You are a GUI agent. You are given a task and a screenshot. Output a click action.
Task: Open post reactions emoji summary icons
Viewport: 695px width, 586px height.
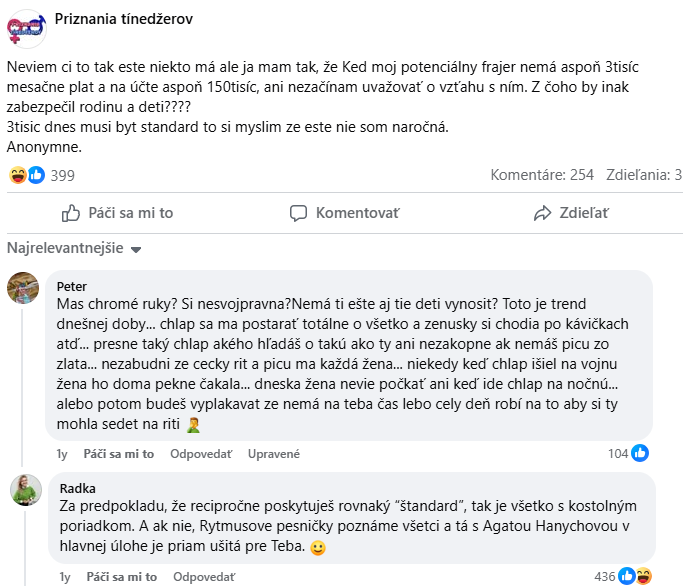click(26, 175)
